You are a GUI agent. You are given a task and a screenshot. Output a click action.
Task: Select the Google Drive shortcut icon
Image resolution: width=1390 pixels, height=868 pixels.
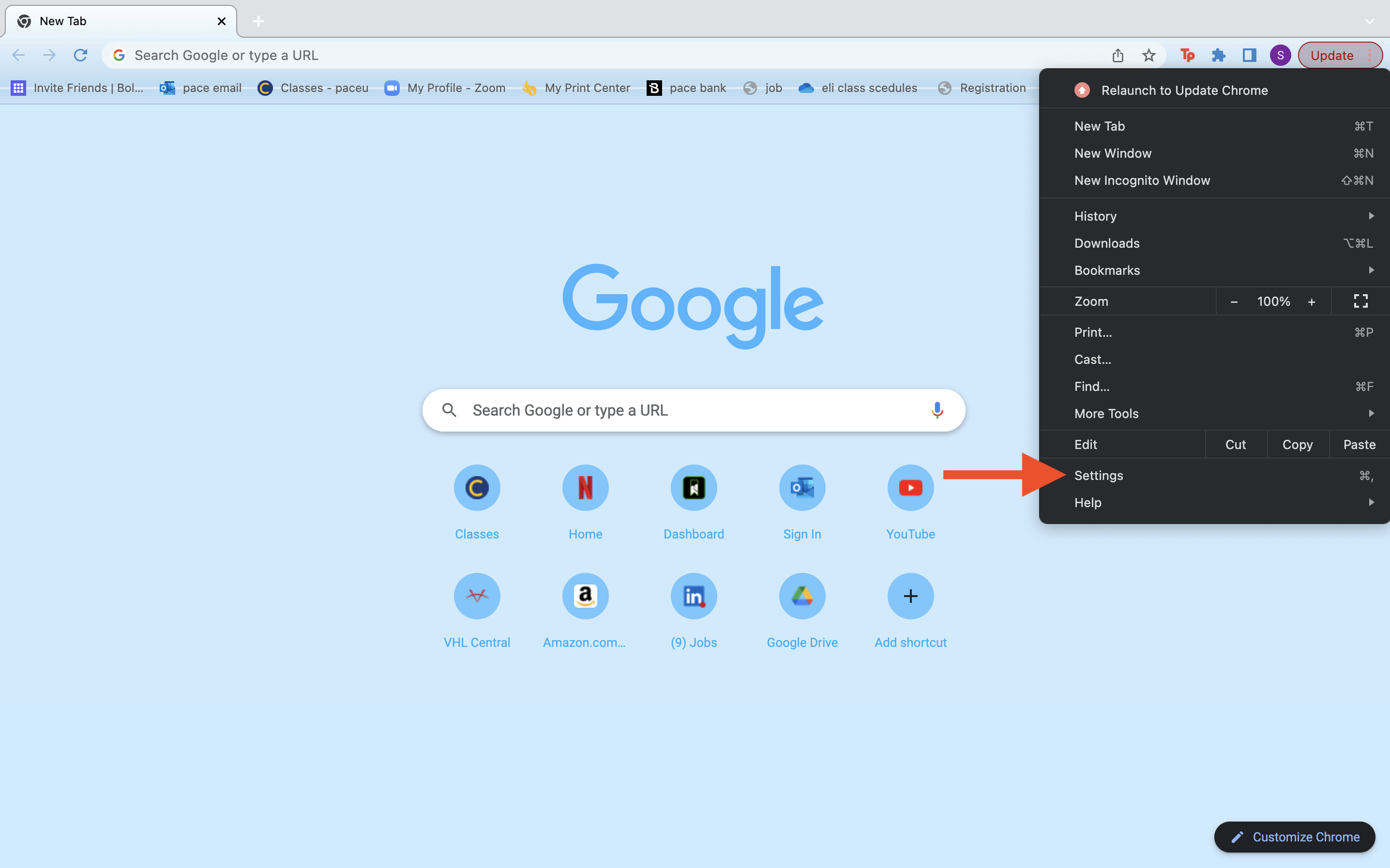[801, 596]
